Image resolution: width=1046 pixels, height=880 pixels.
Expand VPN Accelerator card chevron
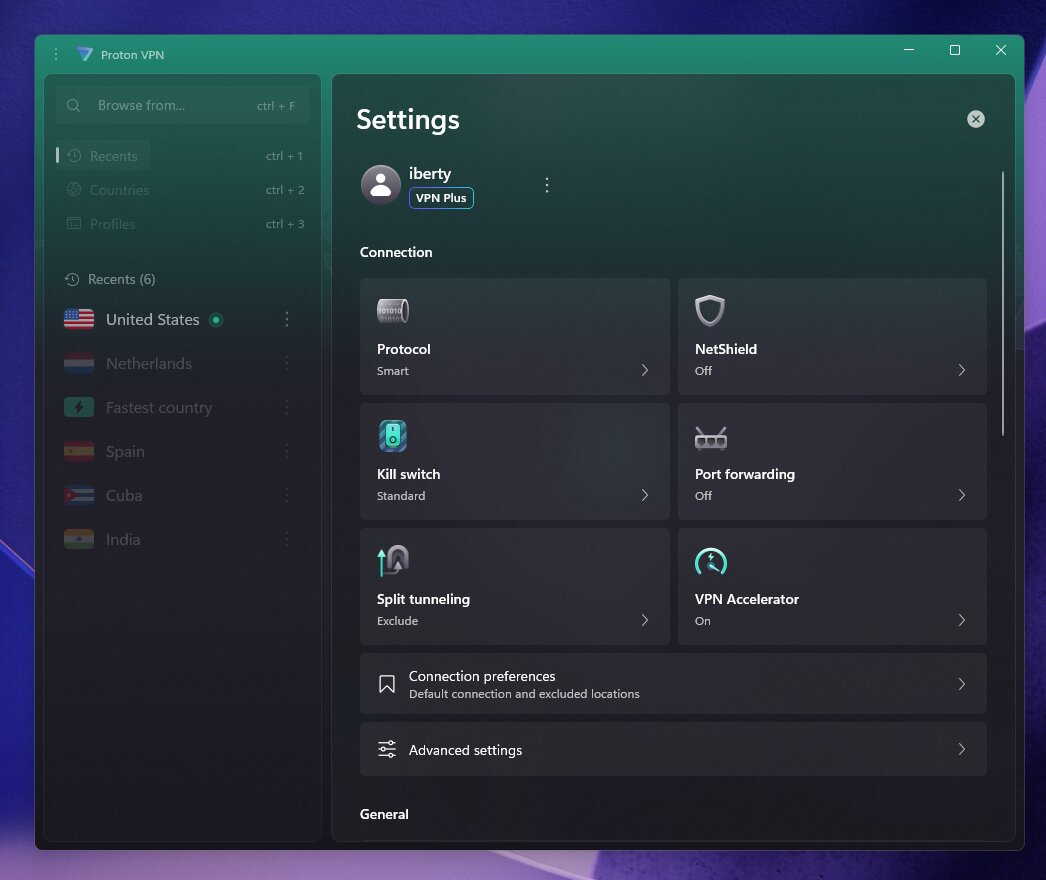coord(961,620)
